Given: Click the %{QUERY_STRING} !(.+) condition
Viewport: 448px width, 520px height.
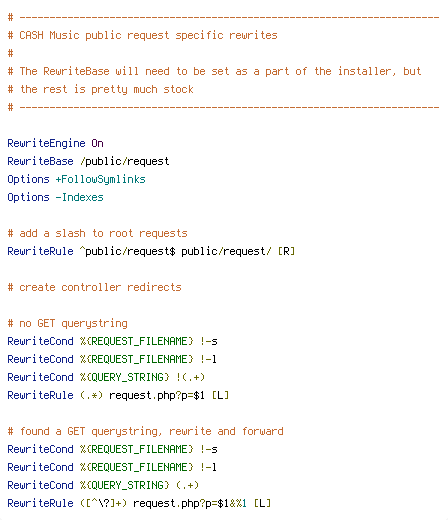Looking at the screenshot, I should (x=142, y=377).
